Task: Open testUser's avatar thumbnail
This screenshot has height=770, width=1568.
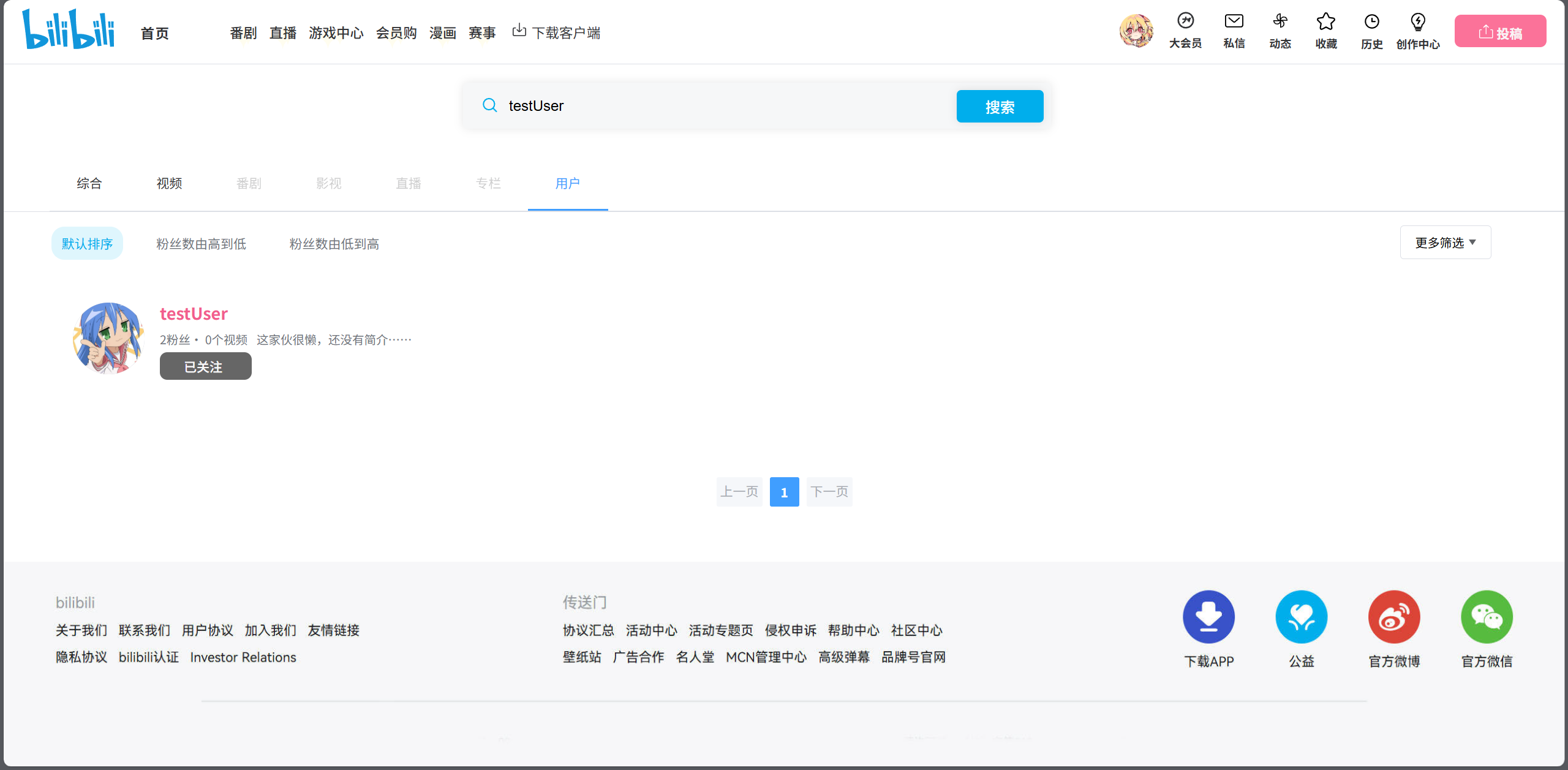Action: pos(108,338)
